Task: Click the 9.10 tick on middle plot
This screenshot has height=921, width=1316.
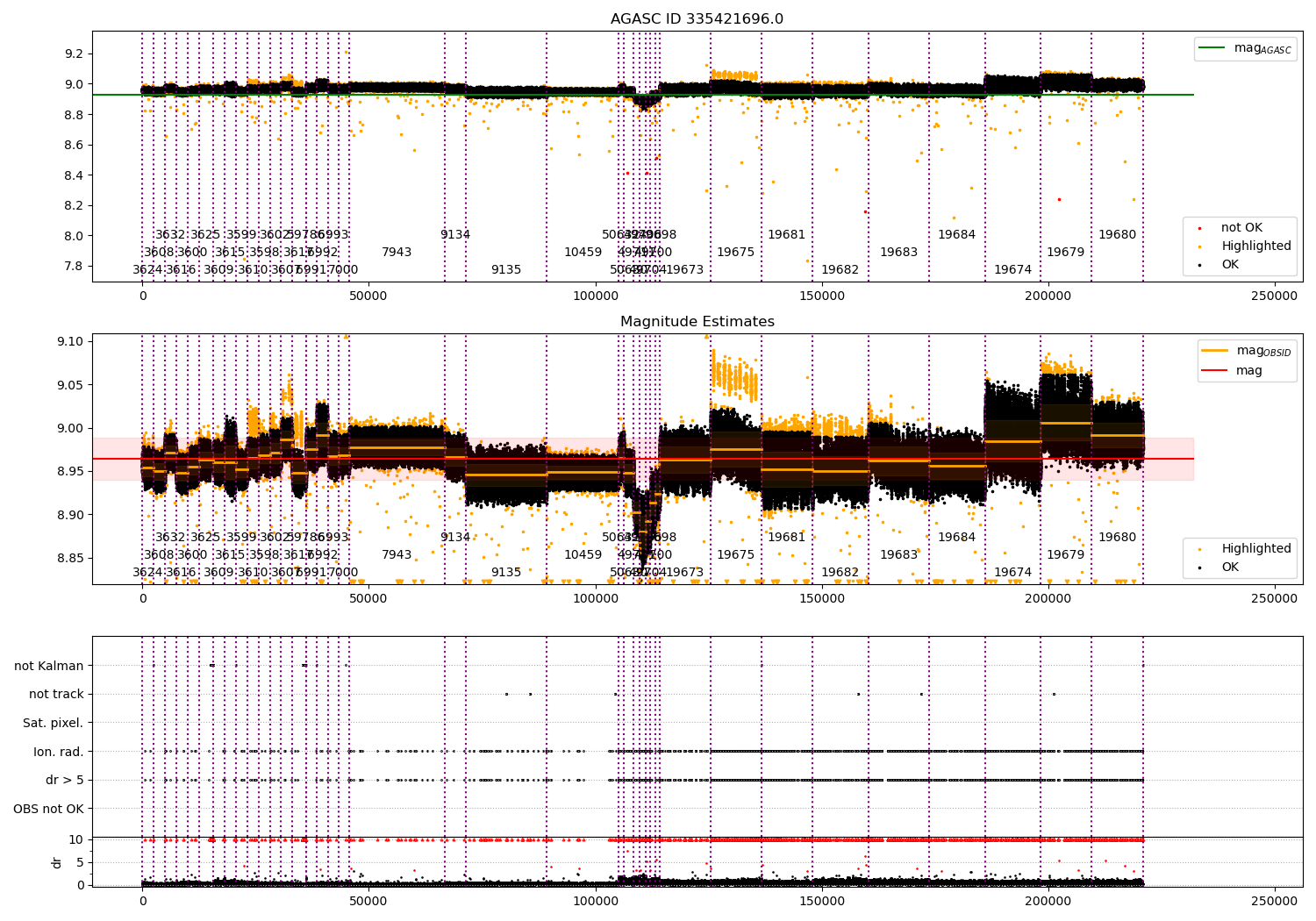Action: [70, 342]
